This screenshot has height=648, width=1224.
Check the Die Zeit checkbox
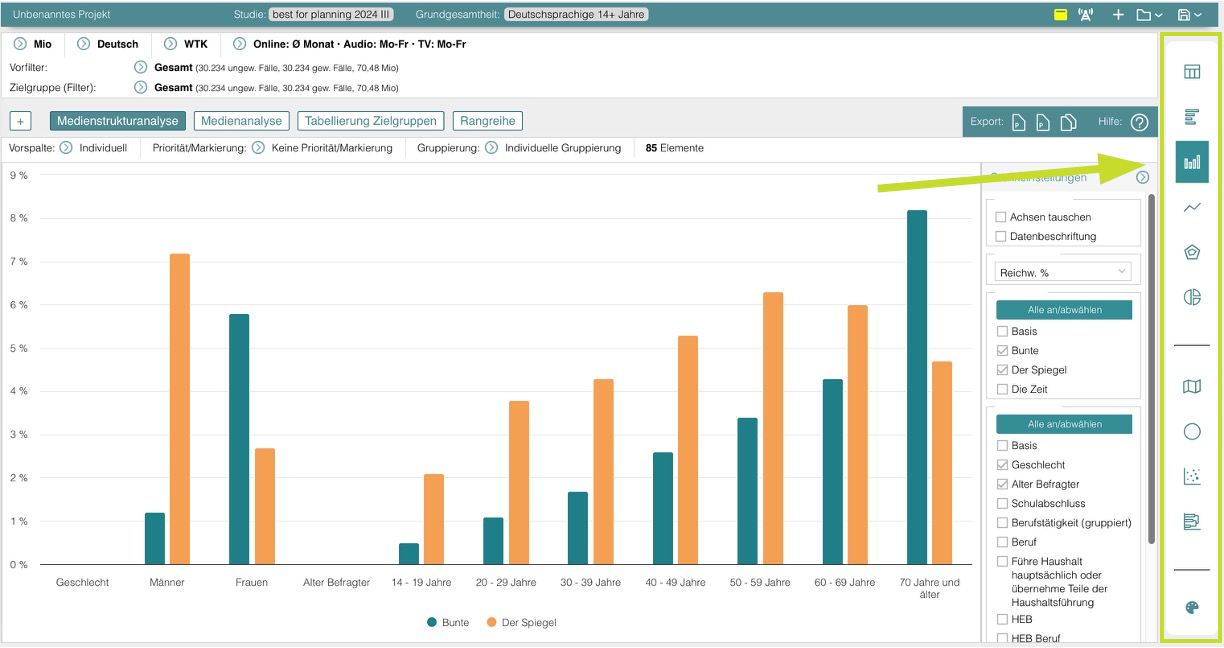pos(1002,389)
